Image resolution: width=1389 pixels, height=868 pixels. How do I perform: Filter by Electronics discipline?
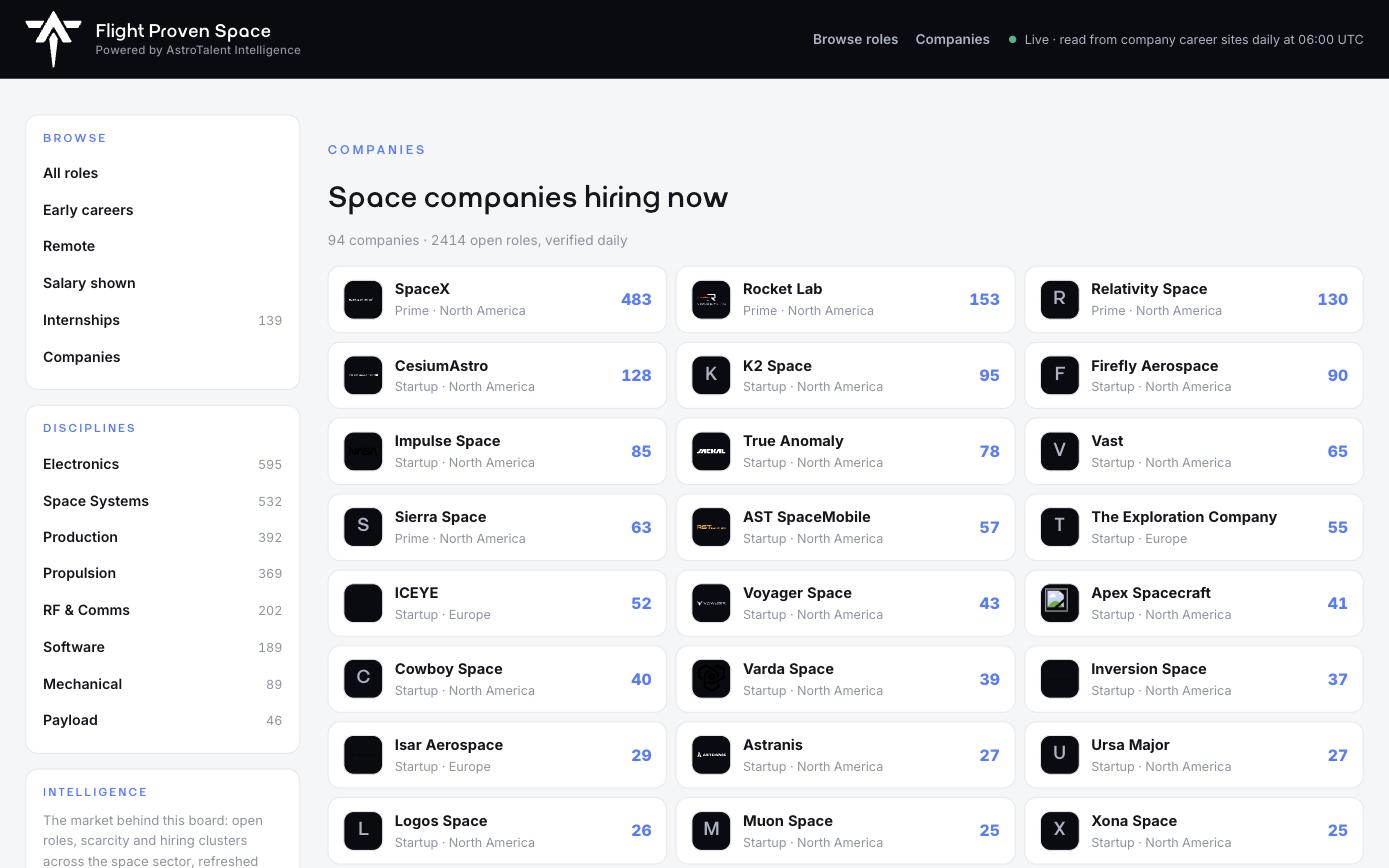coord(162,464)
